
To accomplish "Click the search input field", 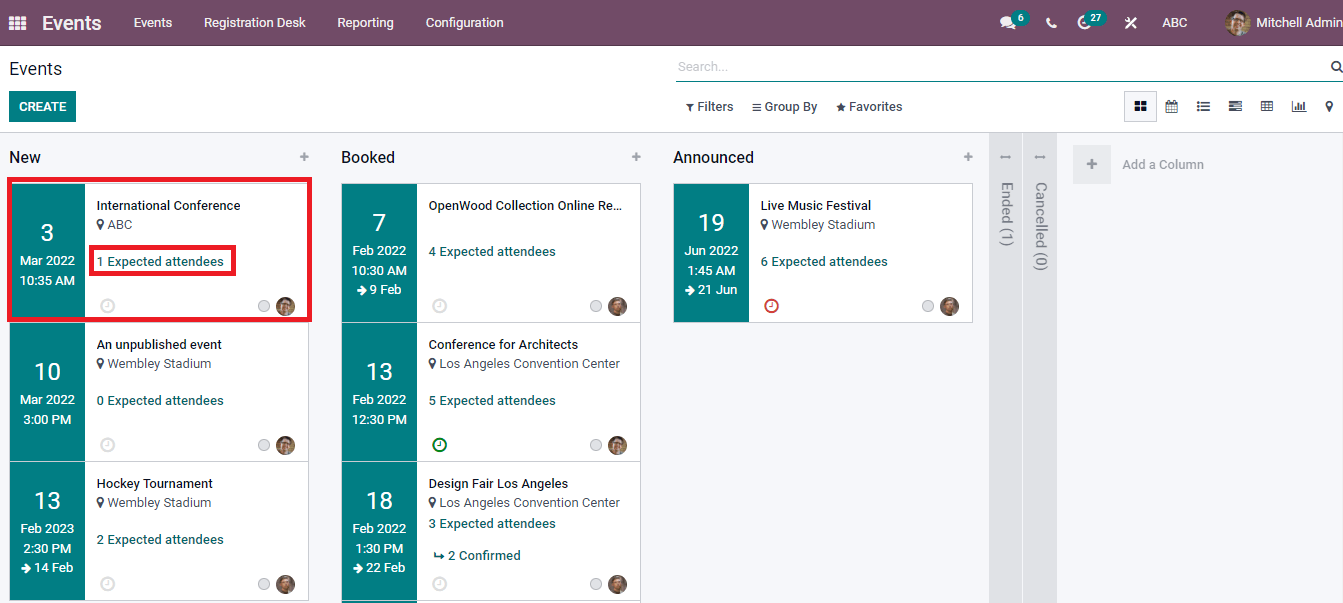I will pyautogui.click(x=1000, y=67).
